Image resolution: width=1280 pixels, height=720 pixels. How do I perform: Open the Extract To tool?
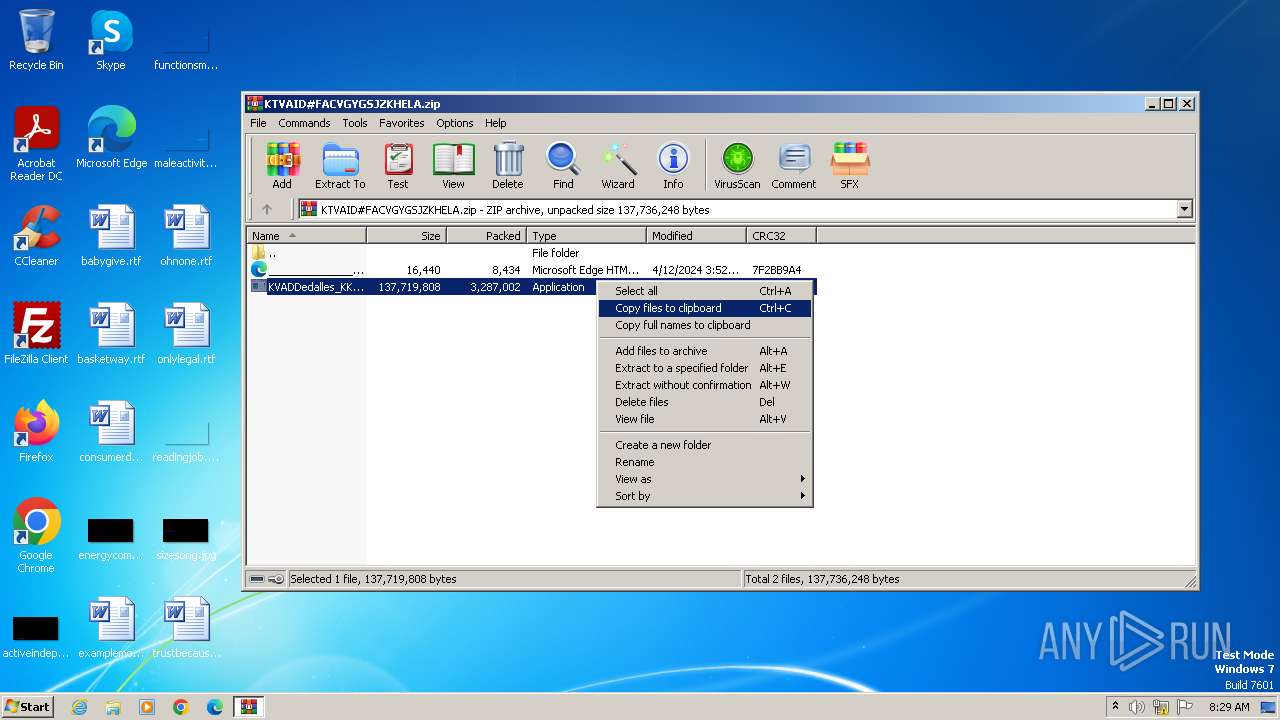[x=340, y=166]
